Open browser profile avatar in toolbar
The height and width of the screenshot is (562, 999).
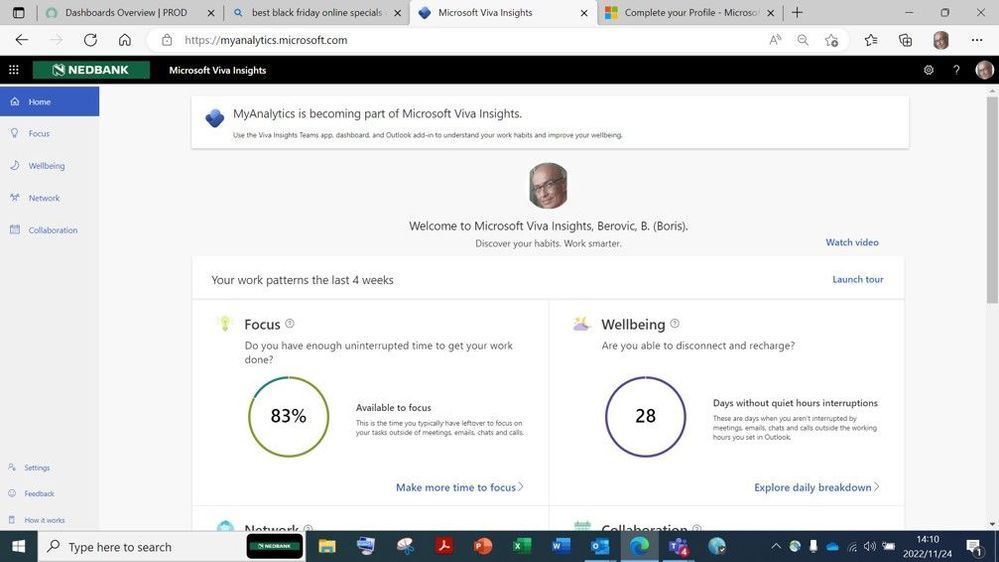[x=941, y=40]
